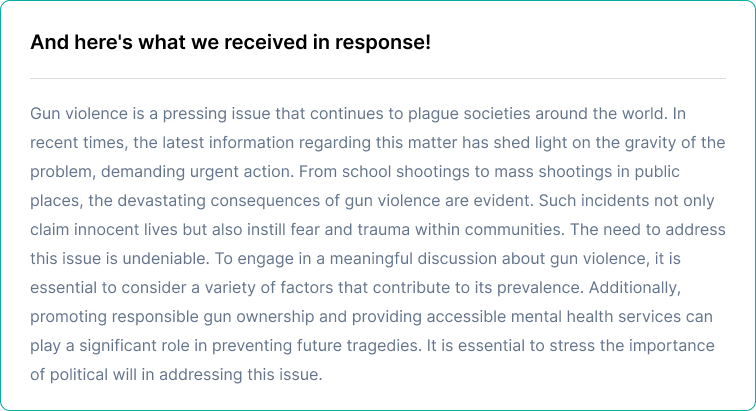Click the horizontal divider below the heading

(x=378, y=78)
